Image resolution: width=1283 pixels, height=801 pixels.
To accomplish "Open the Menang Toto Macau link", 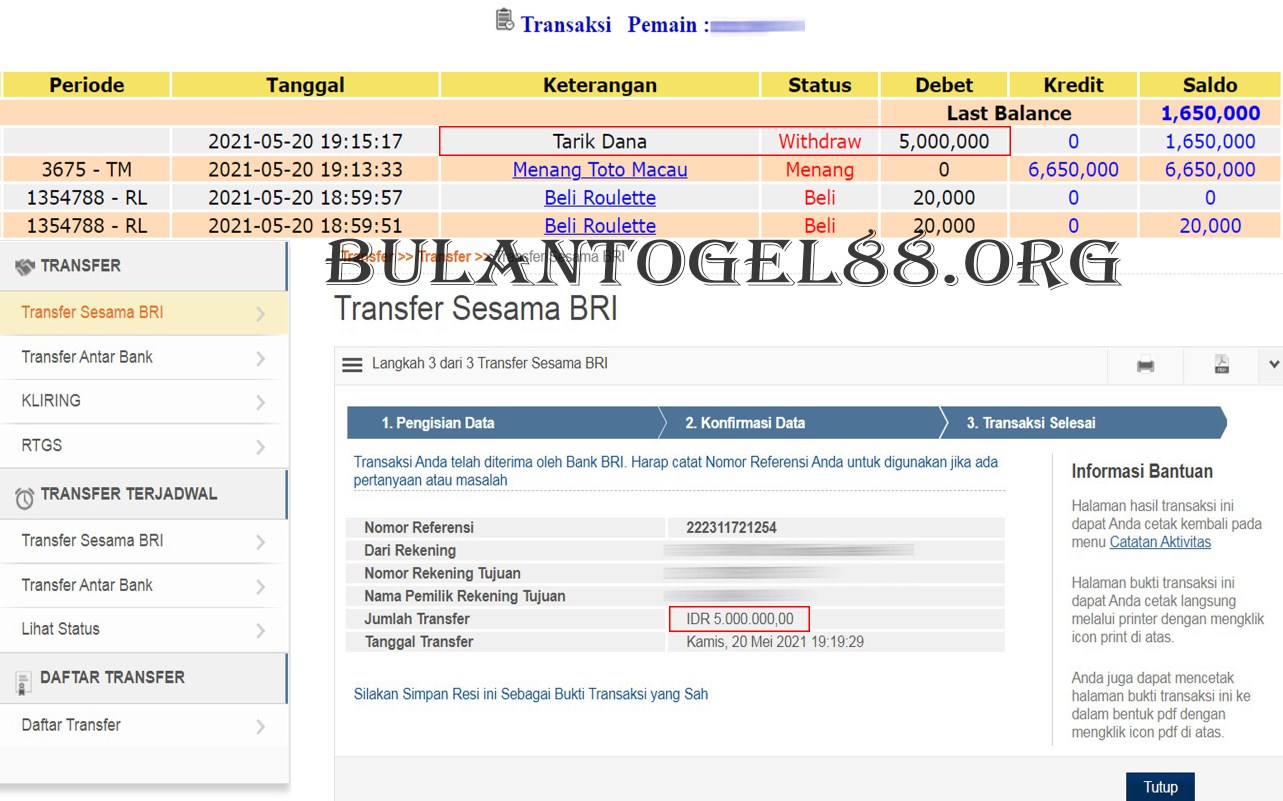I will (x=600, y=170).
